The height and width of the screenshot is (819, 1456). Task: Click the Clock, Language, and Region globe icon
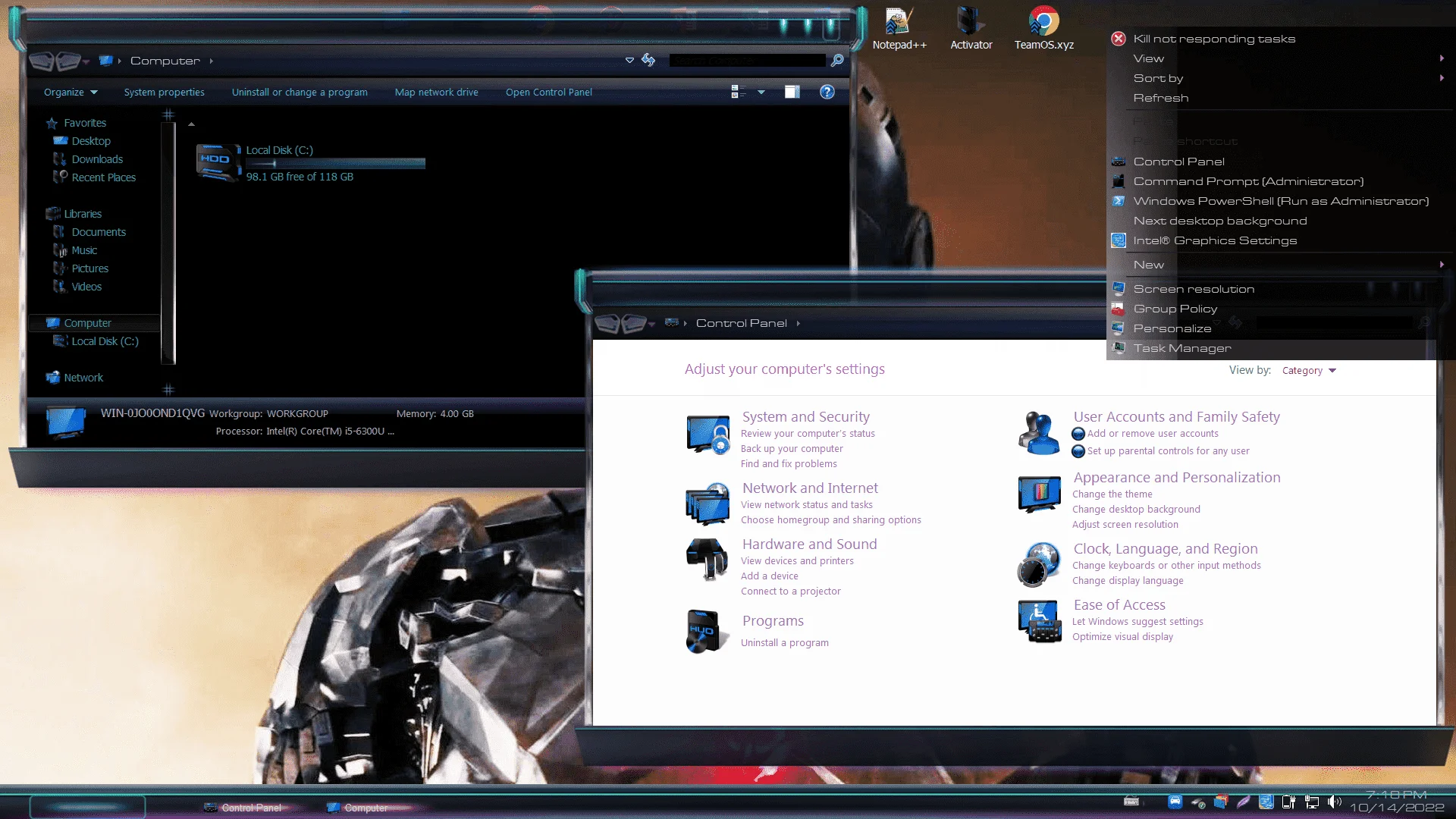(1039, 565)
